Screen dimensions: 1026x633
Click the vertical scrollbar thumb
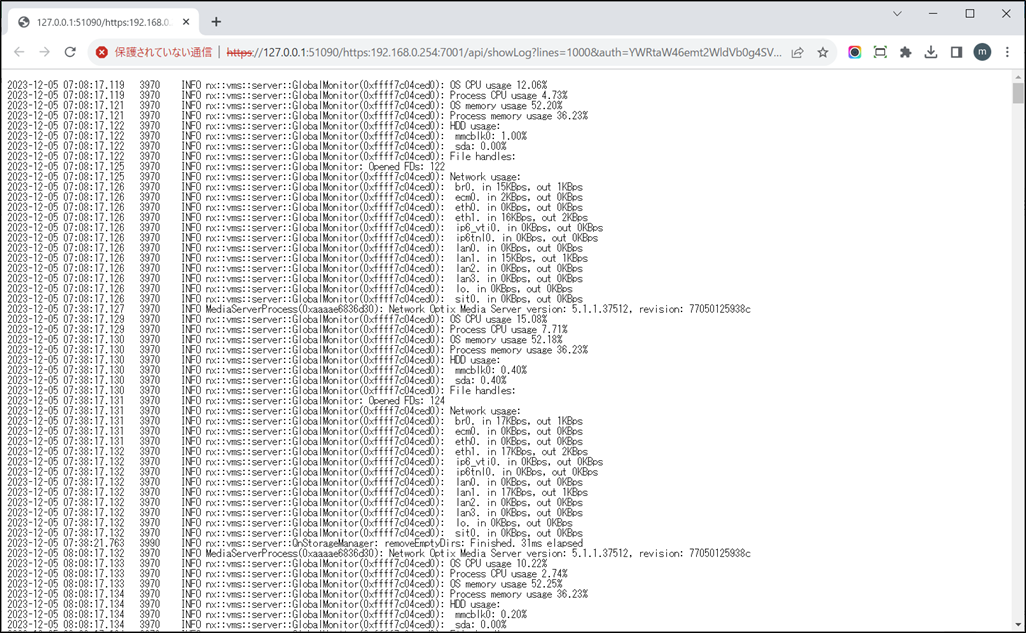pos(1018,93)
